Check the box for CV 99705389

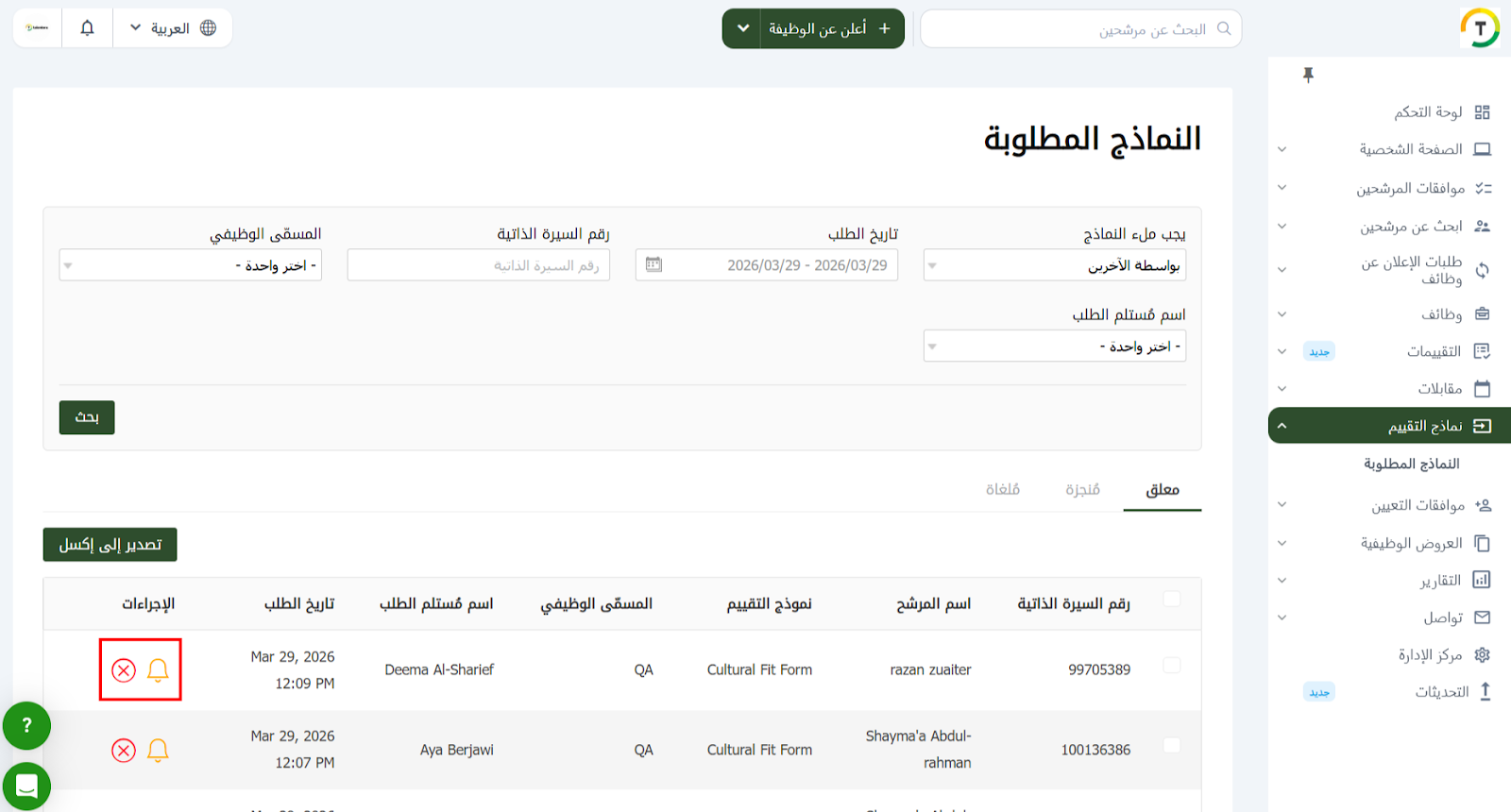point(1172,666)
